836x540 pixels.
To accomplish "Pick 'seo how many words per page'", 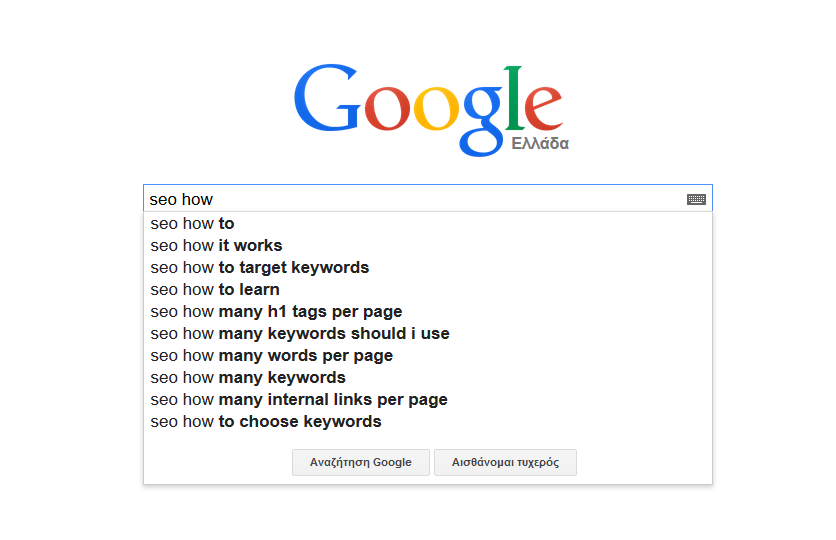I will coord(428,356).
